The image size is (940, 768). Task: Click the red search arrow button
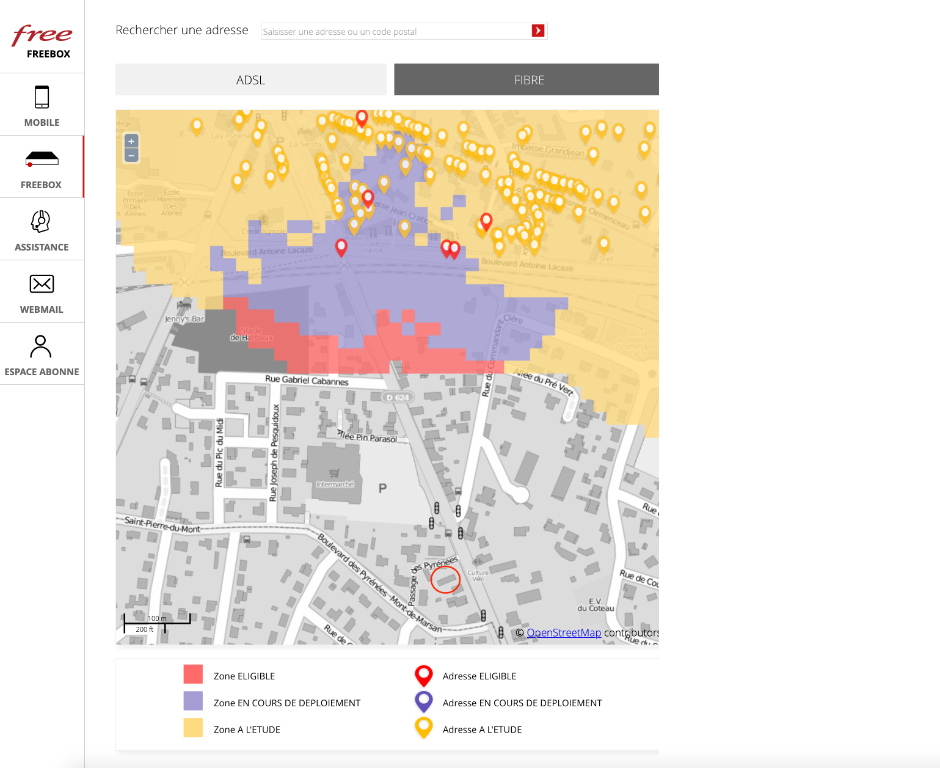click(538, 31)
